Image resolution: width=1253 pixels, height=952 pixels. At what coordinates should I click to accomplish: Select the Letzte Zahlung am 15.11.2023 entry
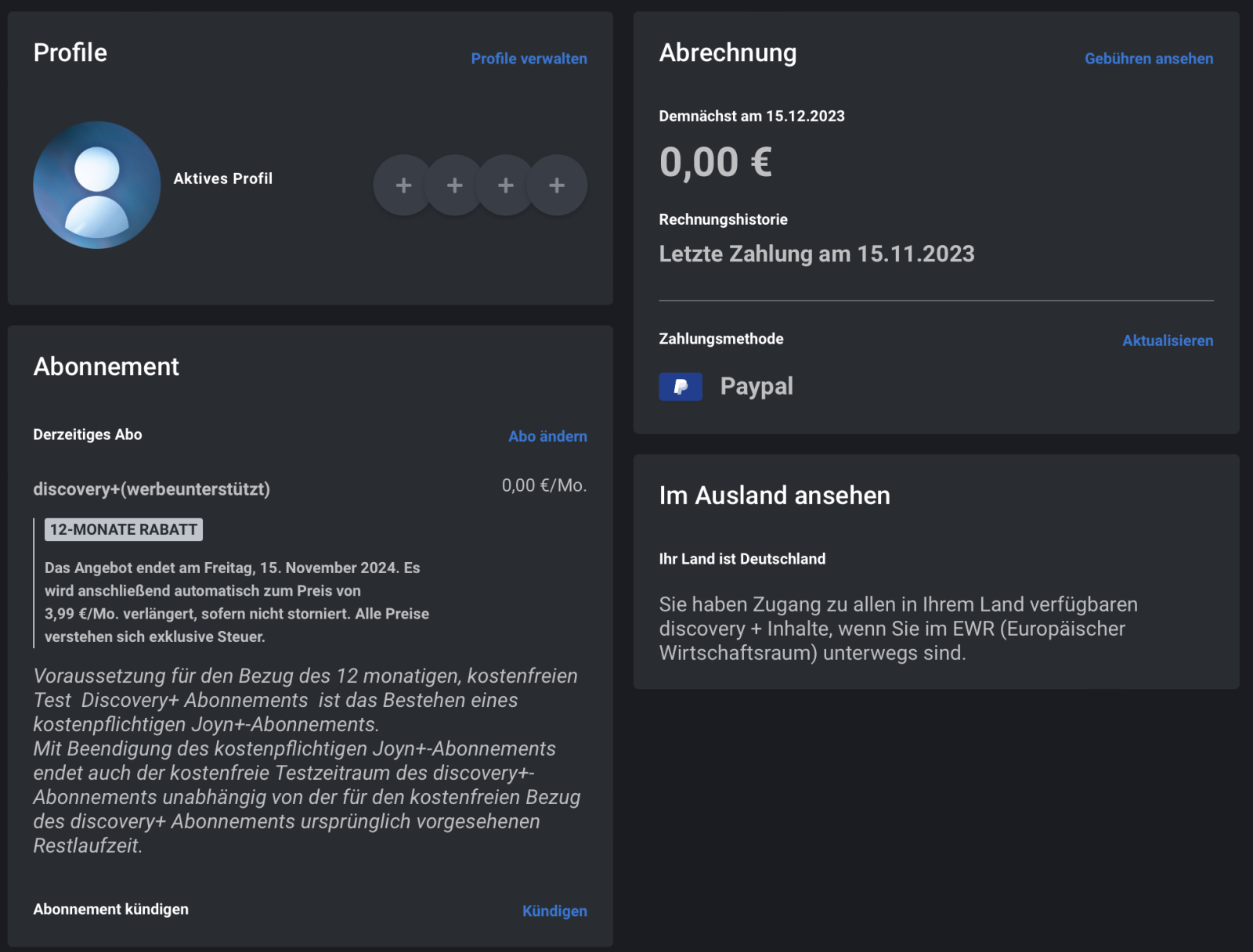coord(816,254)
